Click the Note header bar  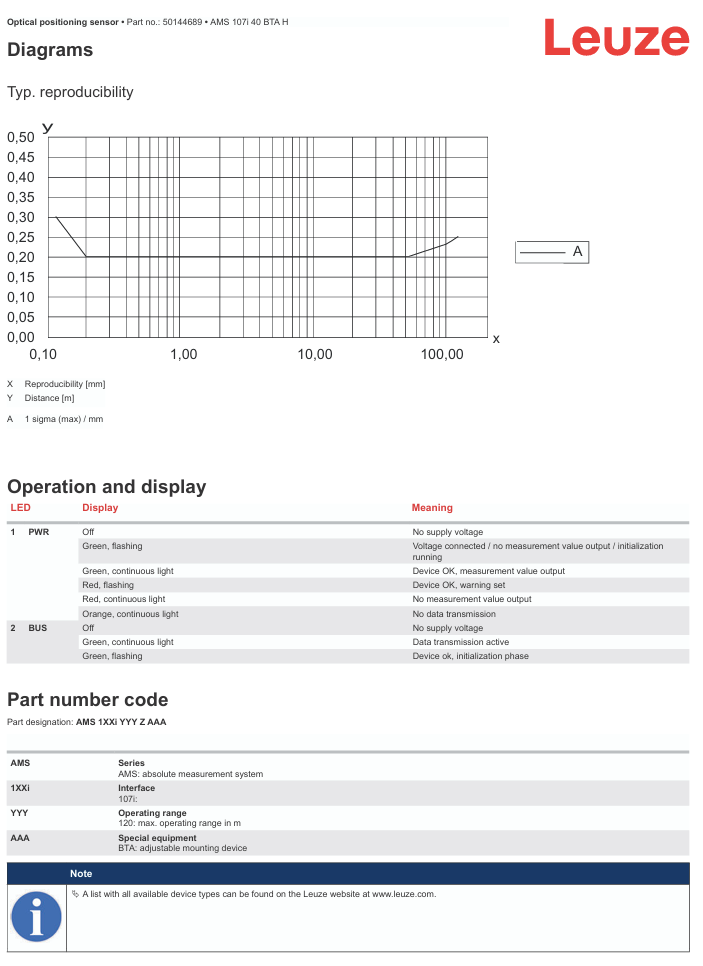pos(378,873)
